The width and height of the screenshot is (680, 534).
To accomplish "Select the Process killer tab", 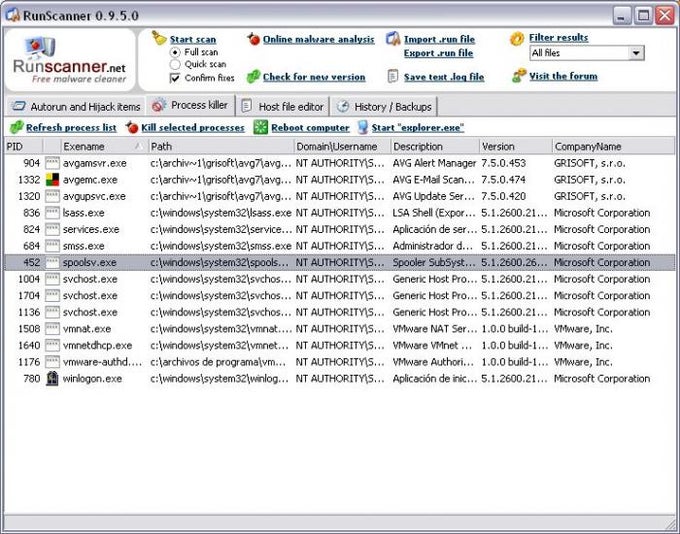I will 191,105.
